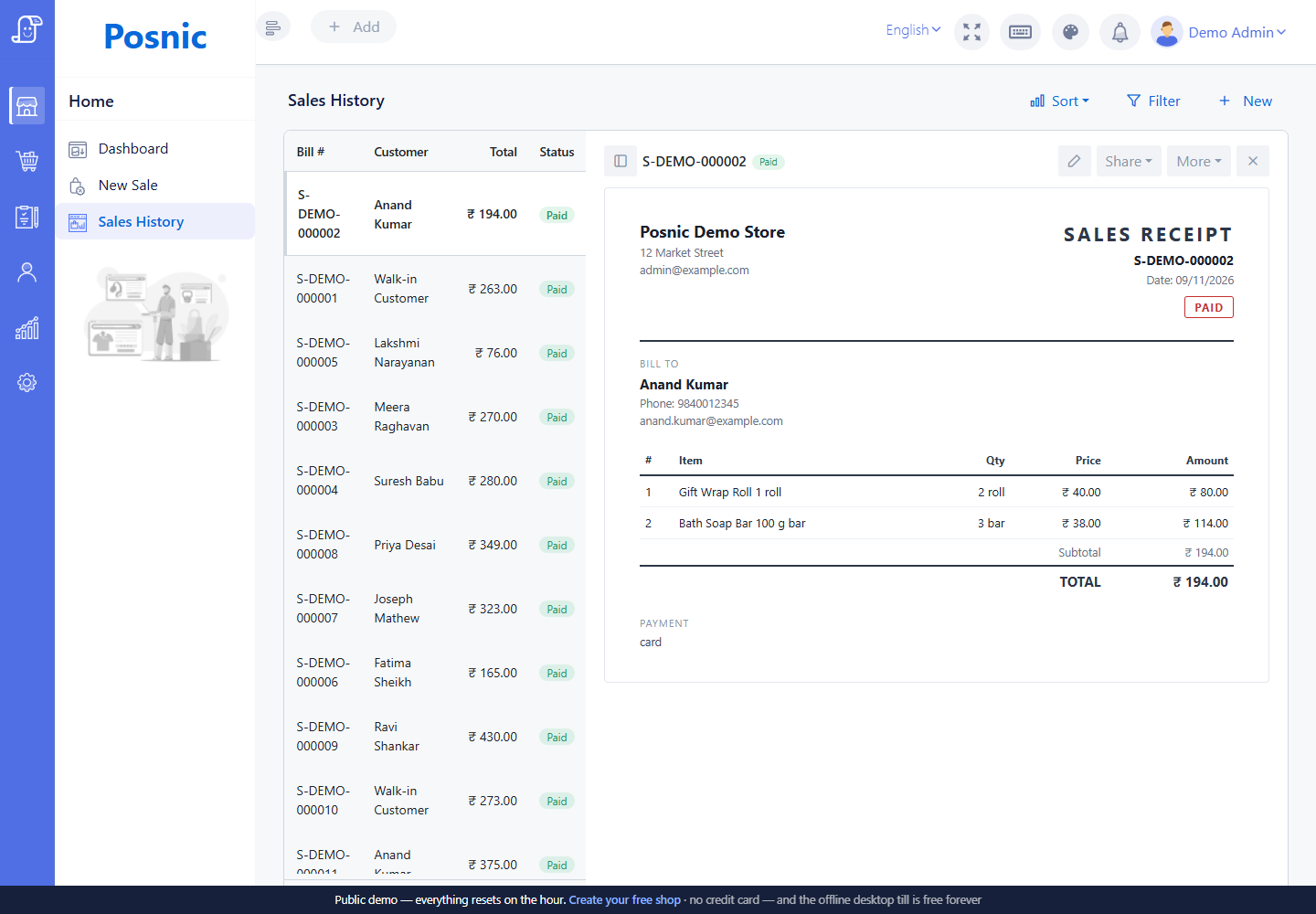Click the shop illustration image in sidebar

(155, 314)
